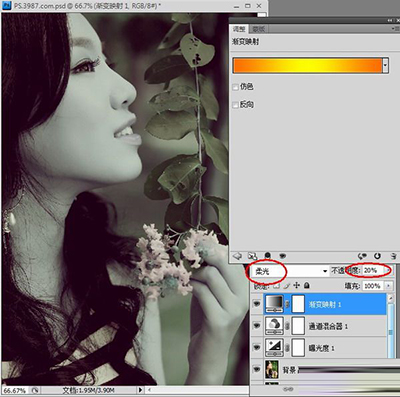Click the opacity field showing 20%
Screen dimensions: 400x397
coord(374,270)
